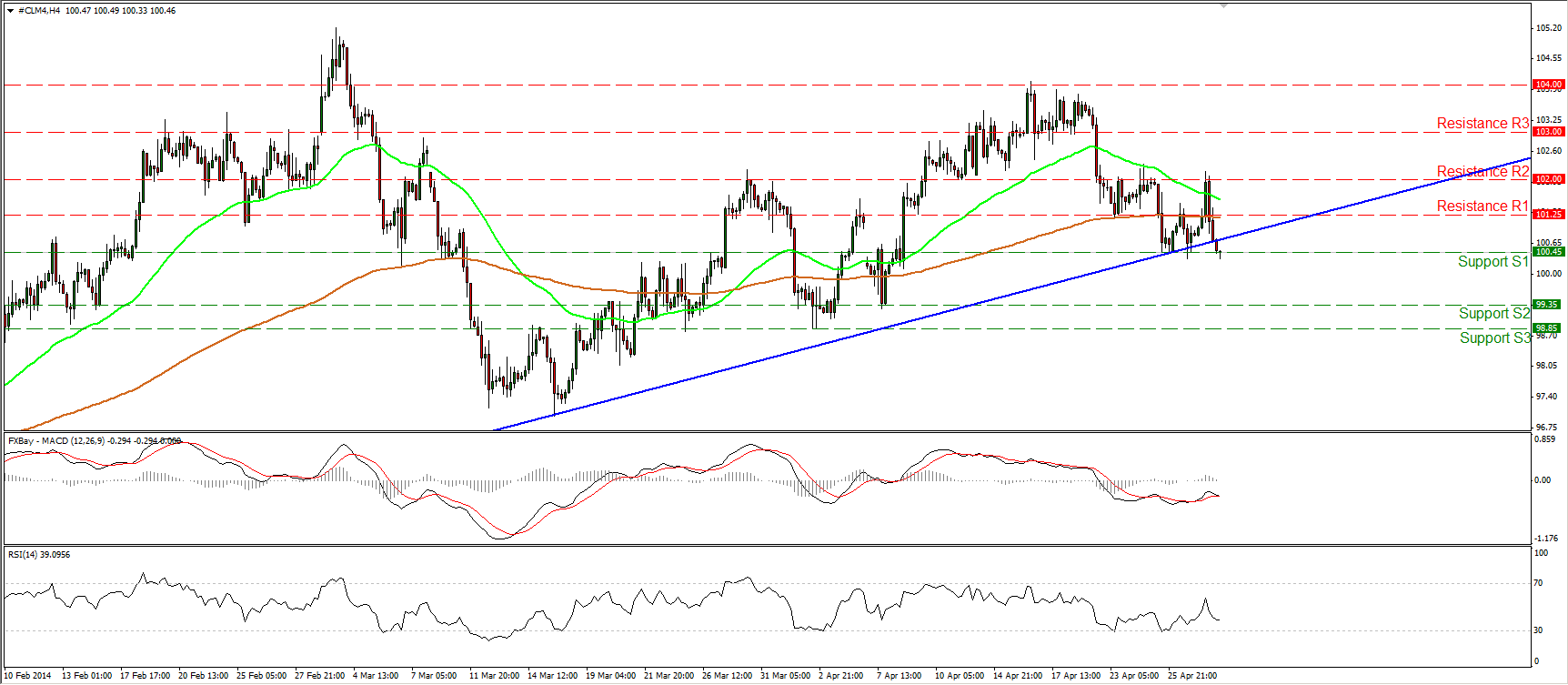Click the RSI scale value 30

point(1539,630)
